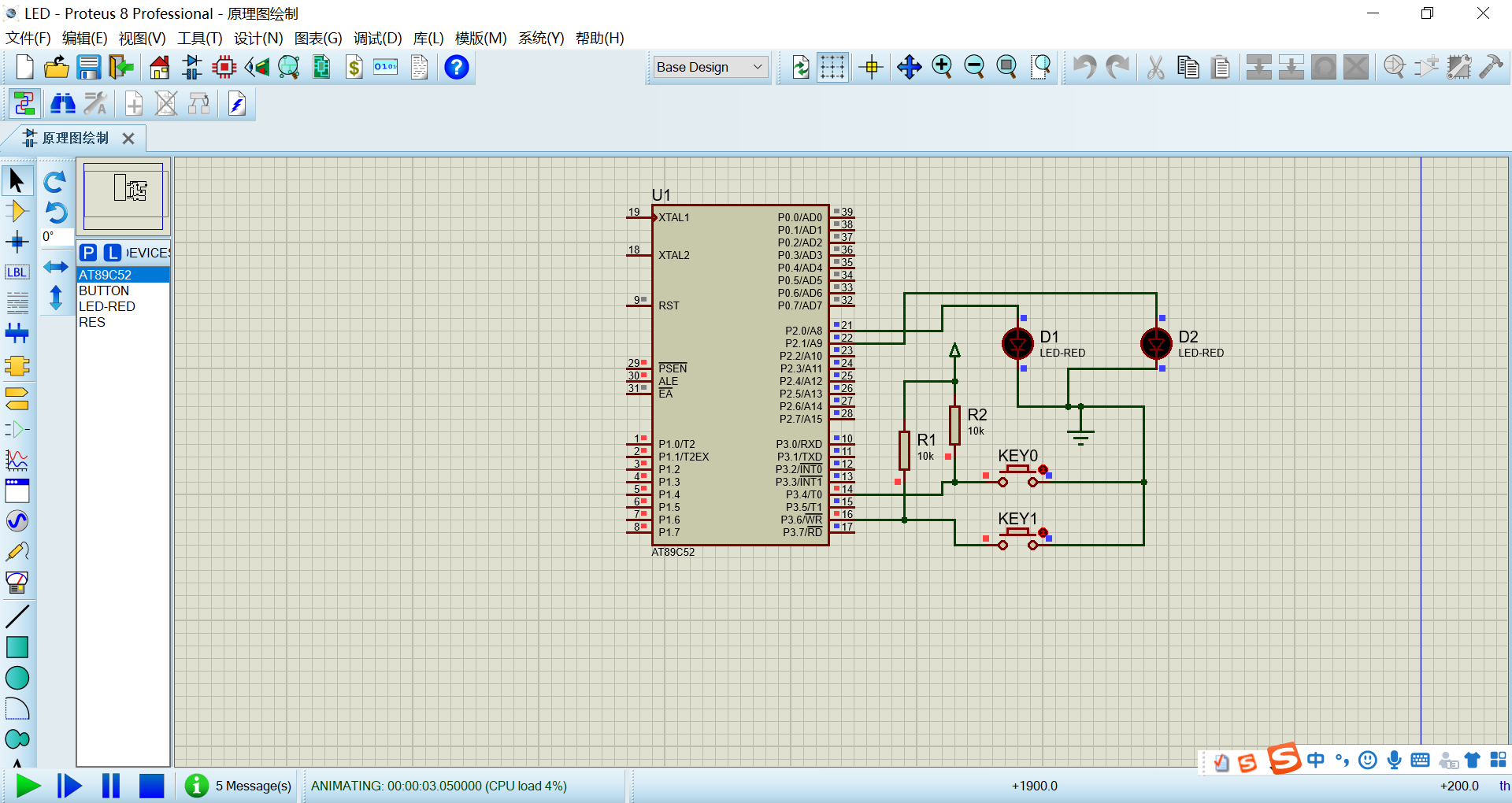Open the Help question mark icon
This screenshot has height=803, width=1512.
click(x=456, y=68)
